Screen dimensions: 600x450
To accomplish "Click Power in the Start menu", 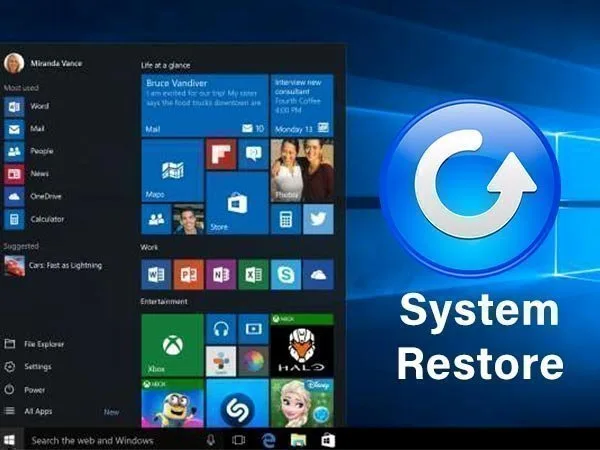I will (24, 390).
